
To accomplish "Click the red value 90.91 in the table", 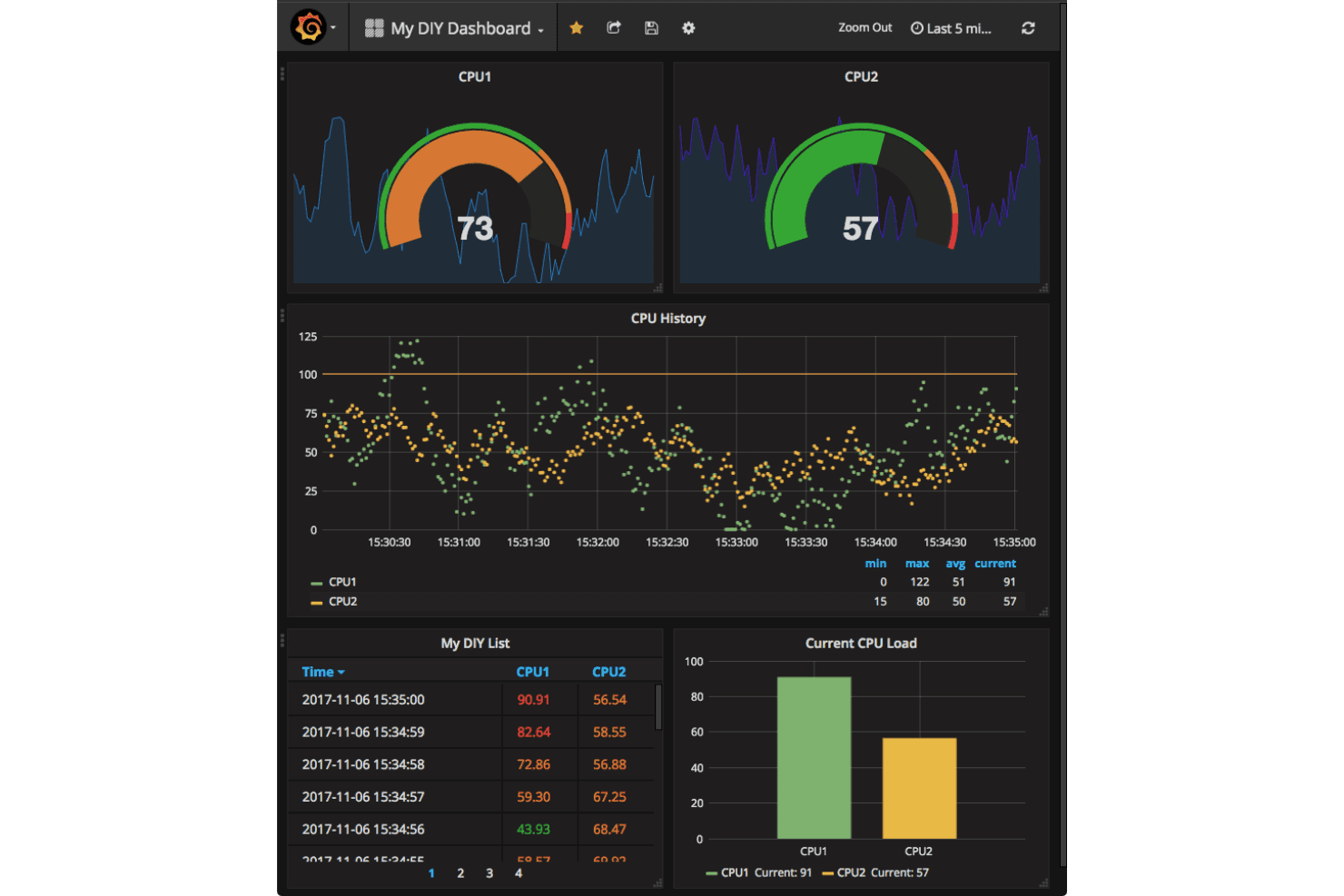I will (534, 700).
